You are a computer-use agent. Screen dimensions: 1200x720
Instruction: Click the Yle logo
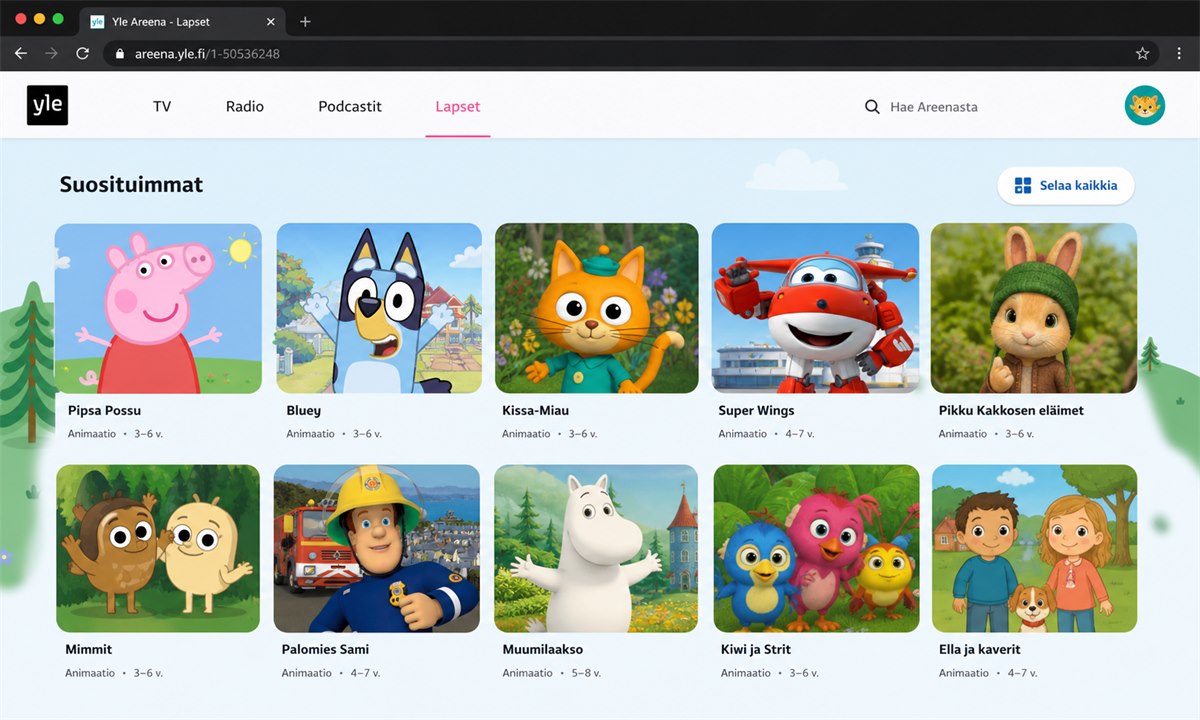[x=47, y=105]
